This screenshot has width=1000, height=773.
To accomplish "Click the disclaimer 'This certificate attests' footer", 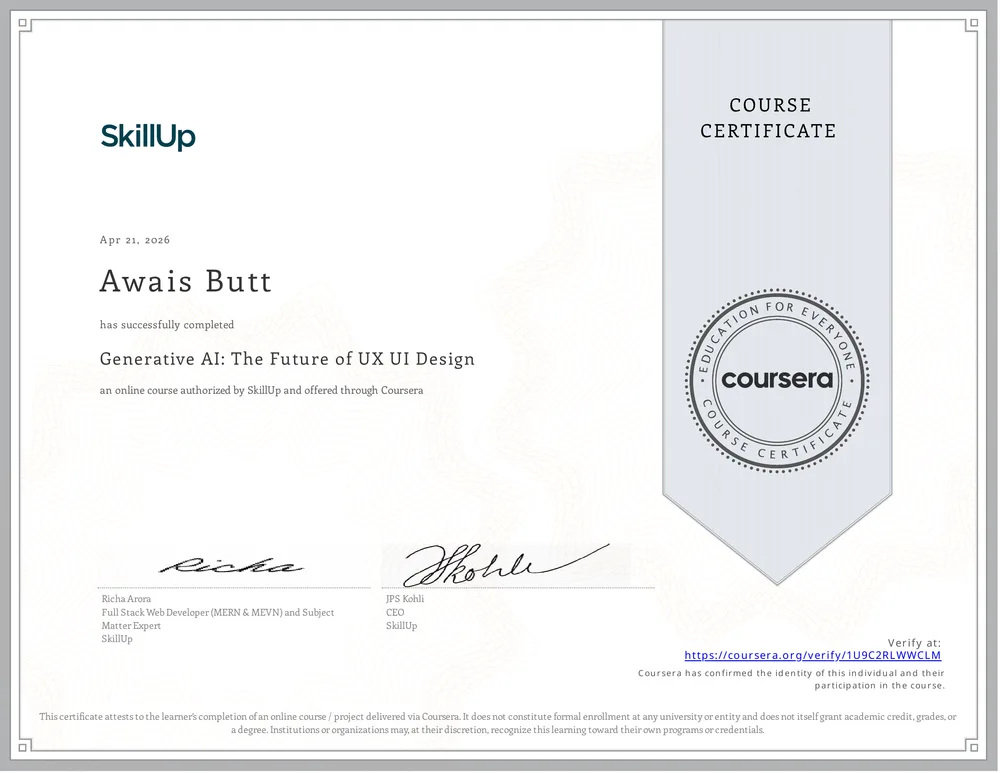I will pyautogui.click(x=497, y=723).
